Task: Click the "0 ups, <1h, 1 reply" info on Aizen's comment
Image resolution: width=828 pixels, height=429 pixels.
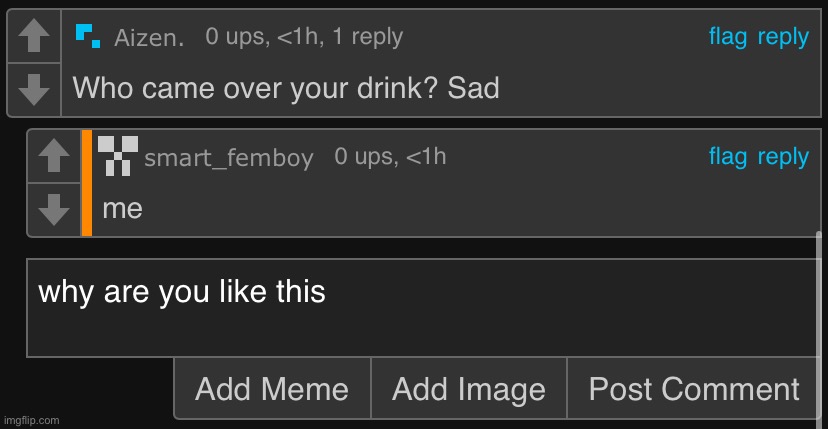Action: click(304, 37)
